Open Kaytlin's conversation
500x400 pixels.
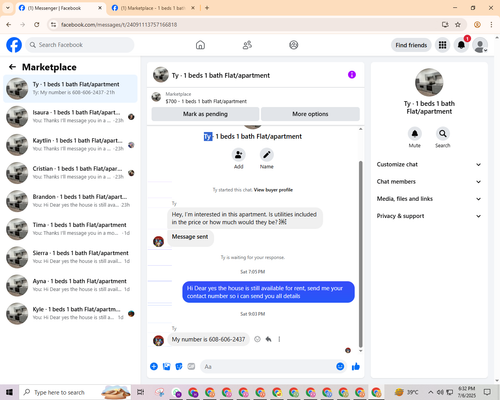coord(70,145)
